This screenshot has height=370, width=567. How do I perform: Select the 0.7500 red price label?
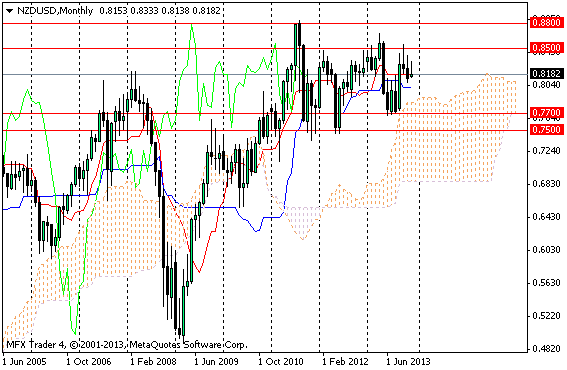[546, 129]
